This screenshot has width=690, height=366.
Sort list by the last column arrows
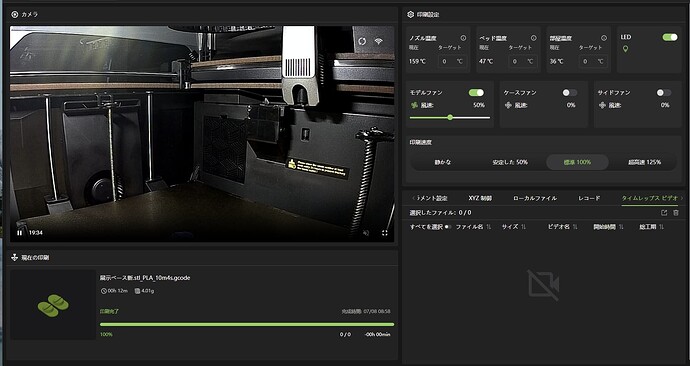661,227
